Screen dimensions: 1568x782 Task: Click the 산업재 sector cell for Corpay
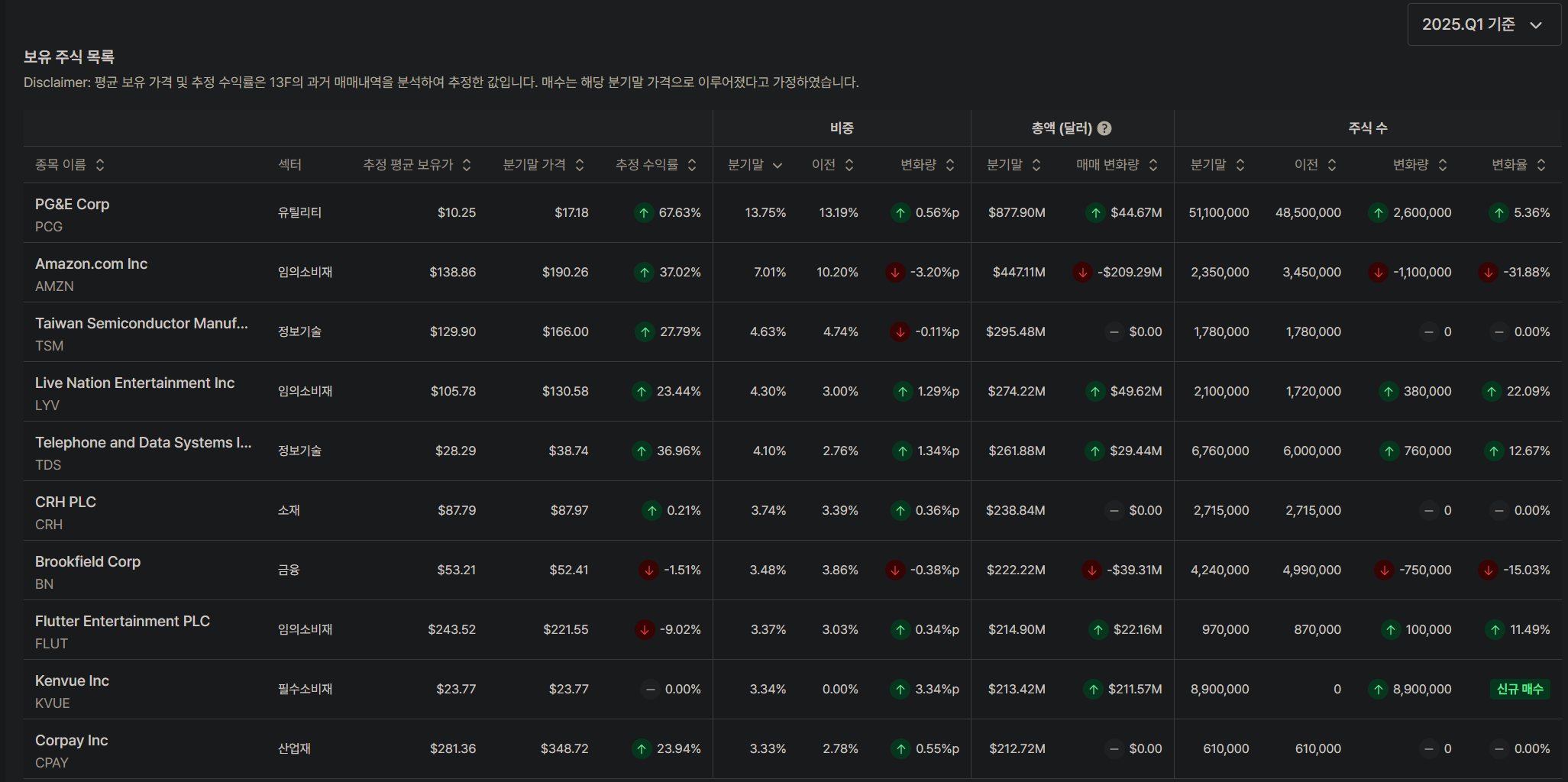[x=294, y=748]
